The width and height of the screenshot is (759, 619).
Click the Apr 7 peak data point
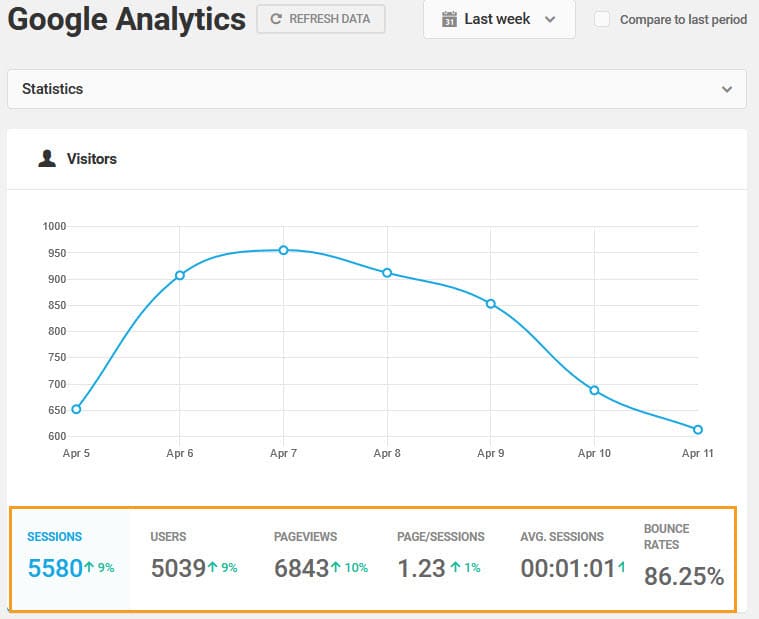click(x=284, y=250)
